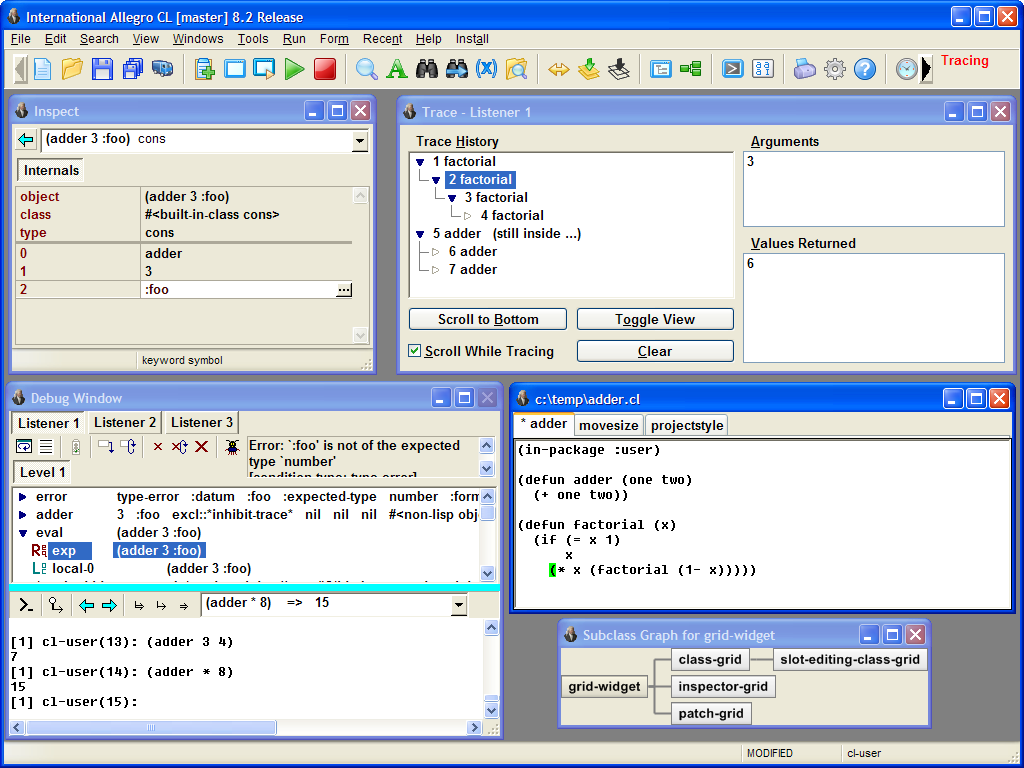
Task: Collapse the eval stack frame
Action: pyautogui.click(x=23, y=533)
